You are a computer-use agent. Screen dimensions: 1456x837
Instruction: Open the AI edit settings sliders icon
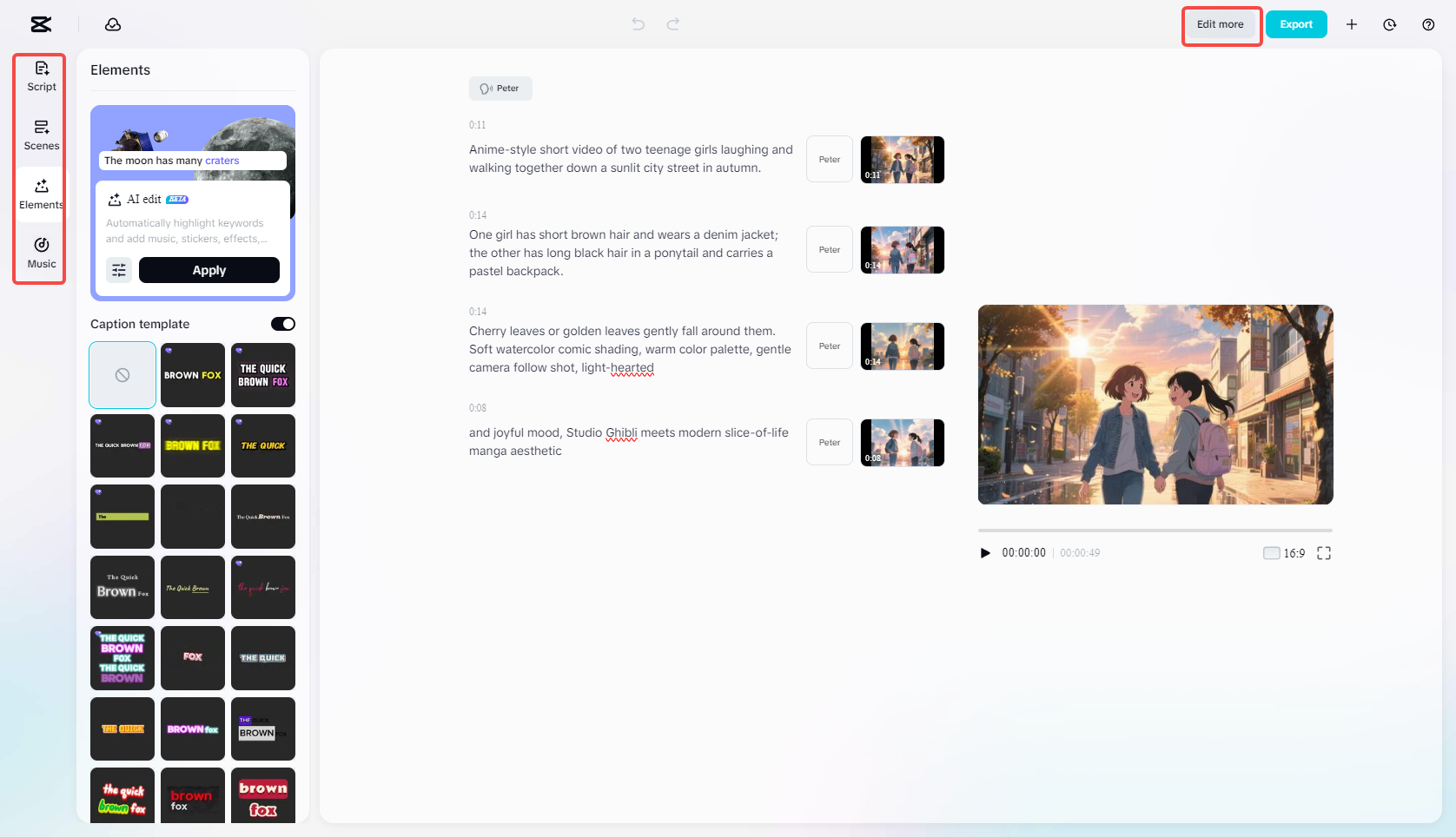[x=119, y=270]
